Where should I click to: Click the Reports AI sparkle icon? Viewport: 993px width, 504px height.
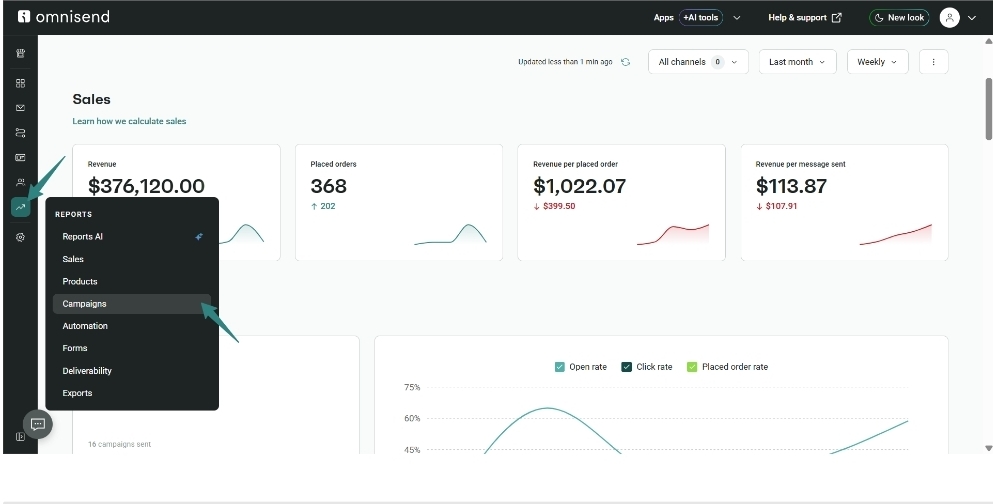tap(199, 237)
